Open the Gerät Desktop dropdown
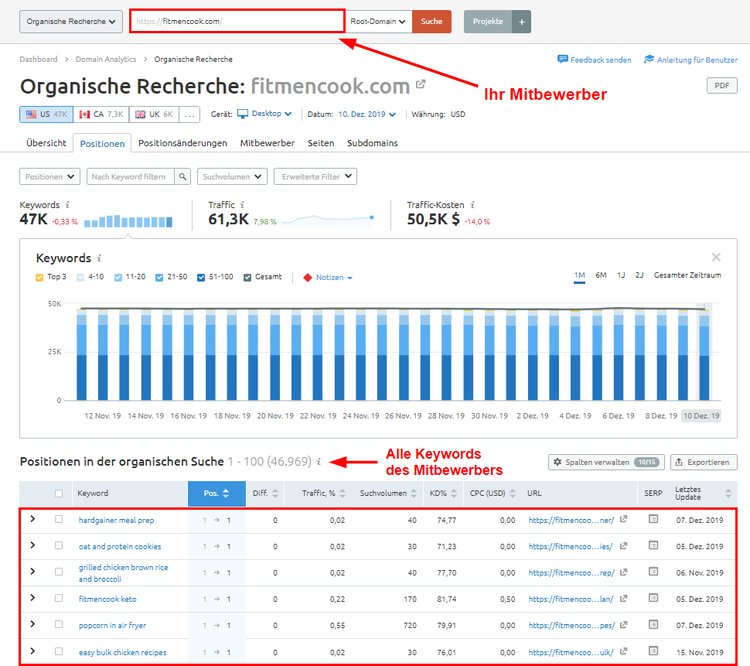Viewport: 750px width, 666px height. (265, 114)
